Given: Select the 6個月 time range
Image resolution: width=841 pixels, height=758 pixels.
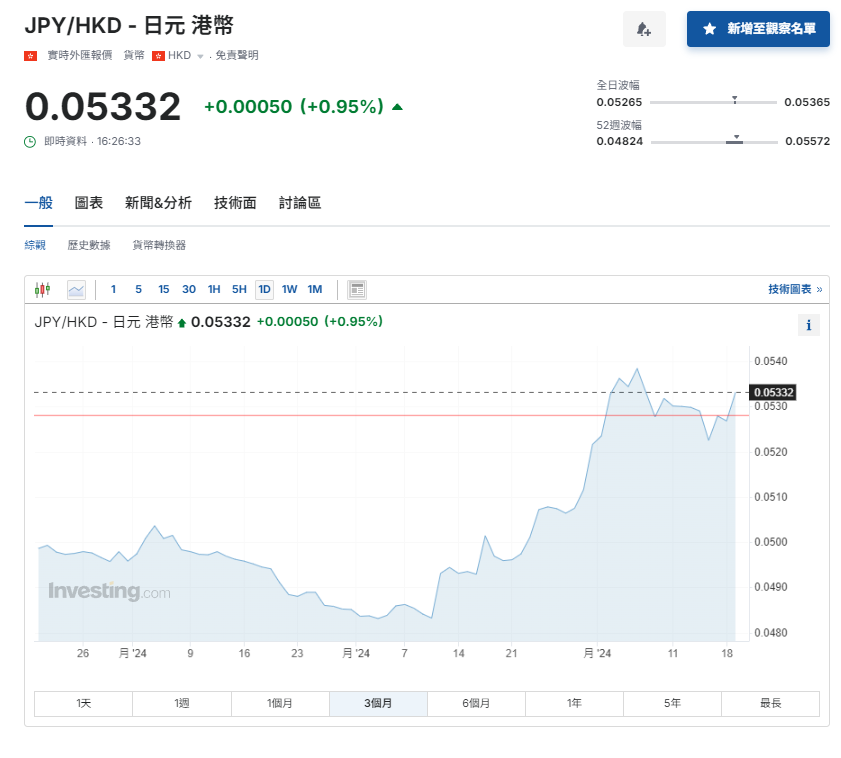Looking at the screenshot, I should pos(476,703).
